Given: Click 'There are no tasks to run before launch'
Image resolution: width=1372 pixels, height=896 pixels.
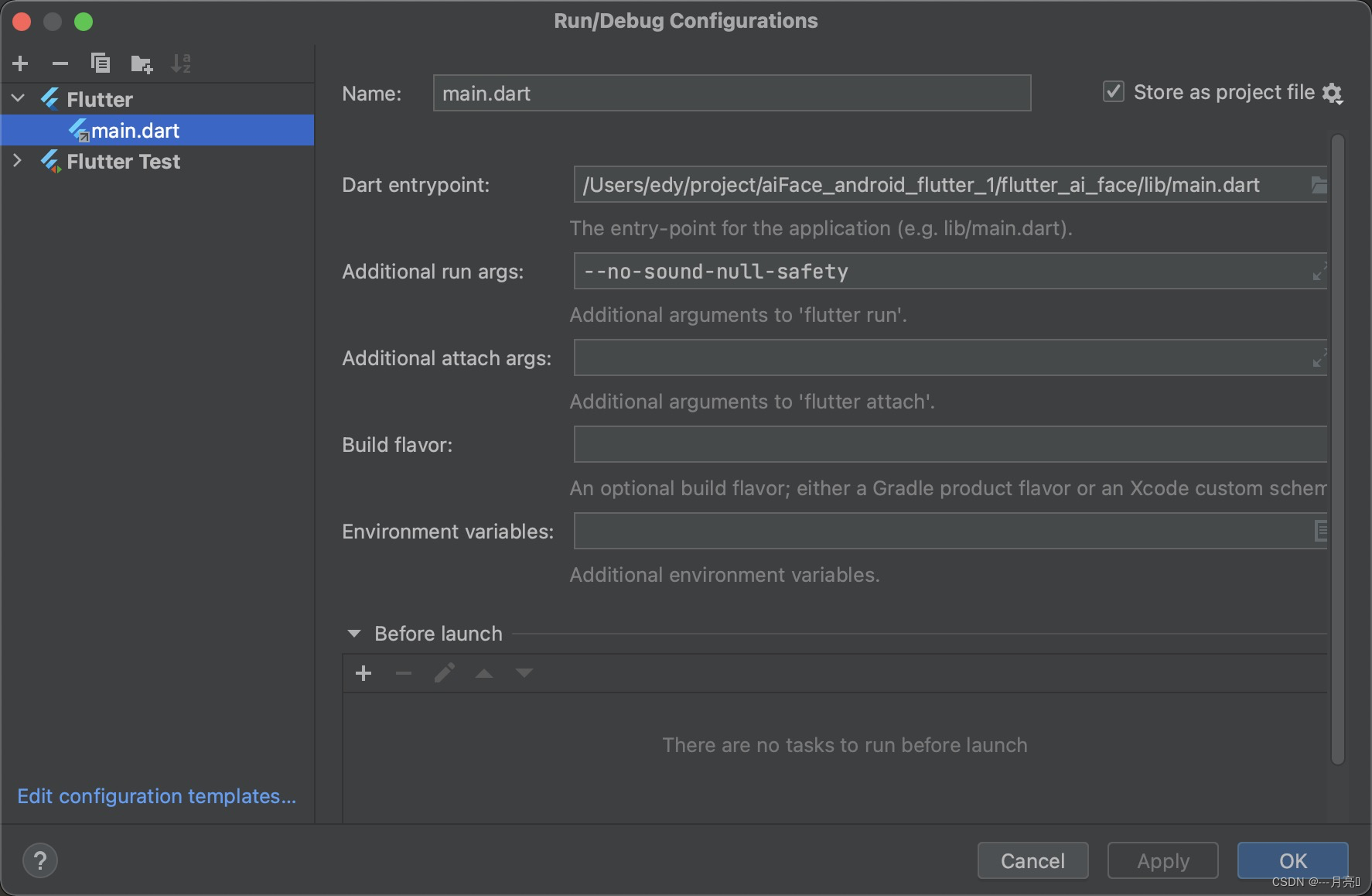Looking at the screenshot, I should [845, 745].
